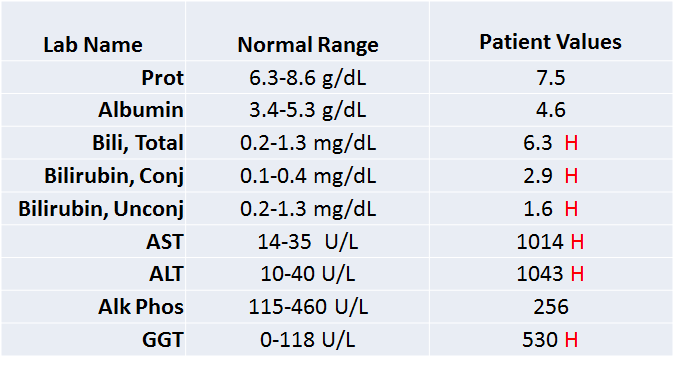Select the AST row label
Image resolution: width=675 pixels, height=368 pixels.
[x=165, y=241]
